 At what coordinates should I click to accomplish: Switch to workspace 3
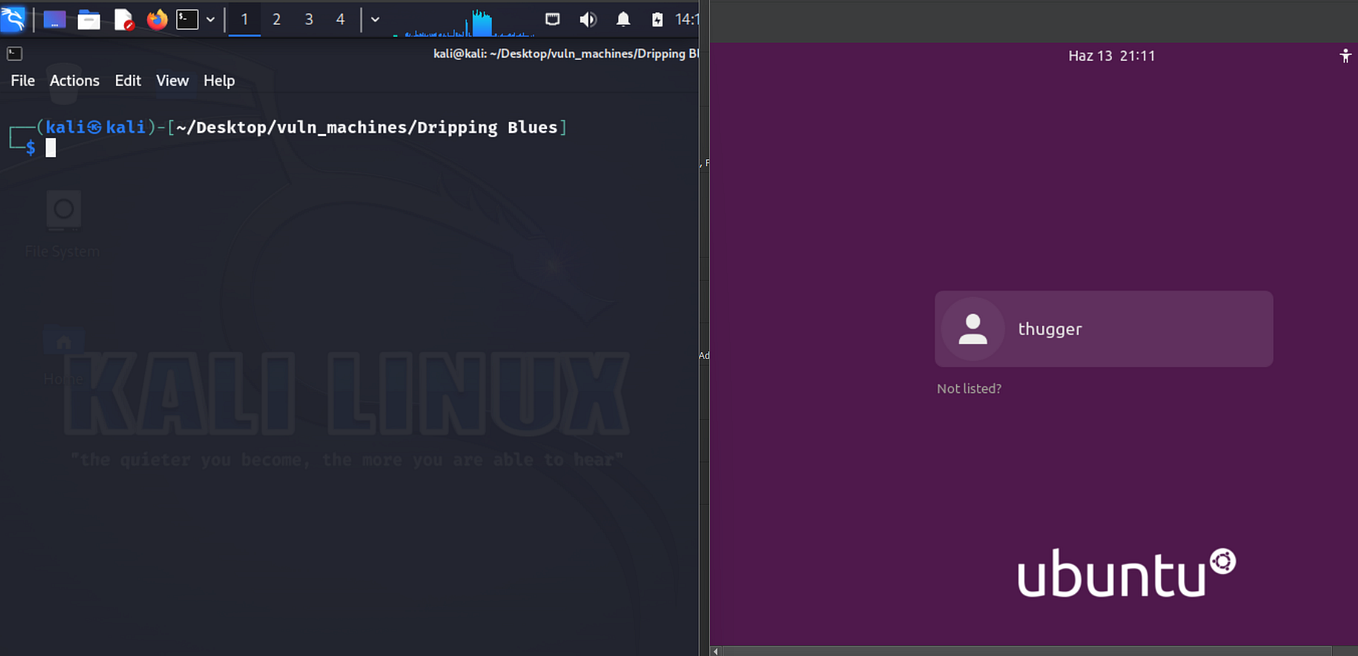click(309, 19)
